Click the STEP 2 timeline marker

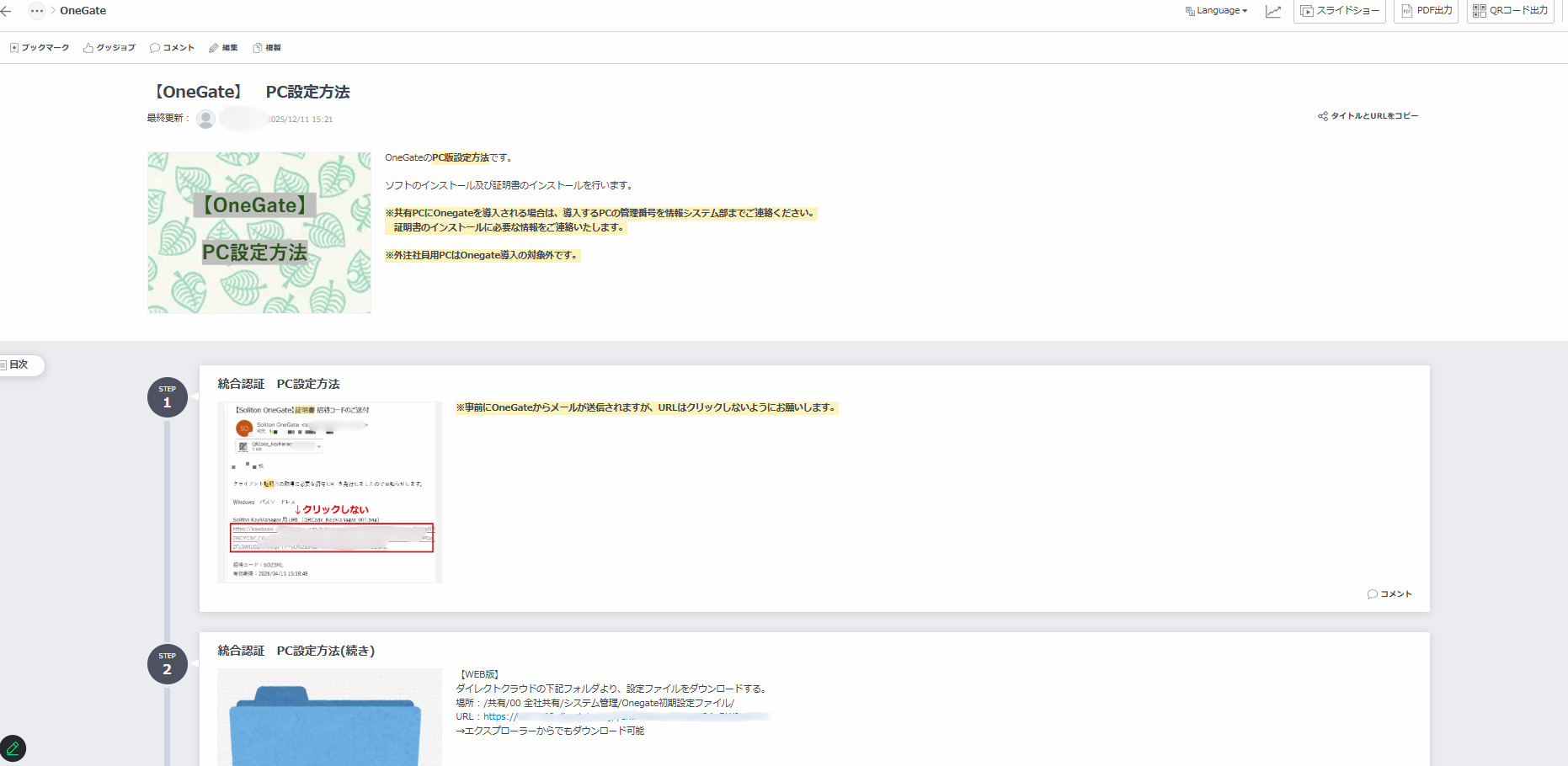[x=167, y=664]
